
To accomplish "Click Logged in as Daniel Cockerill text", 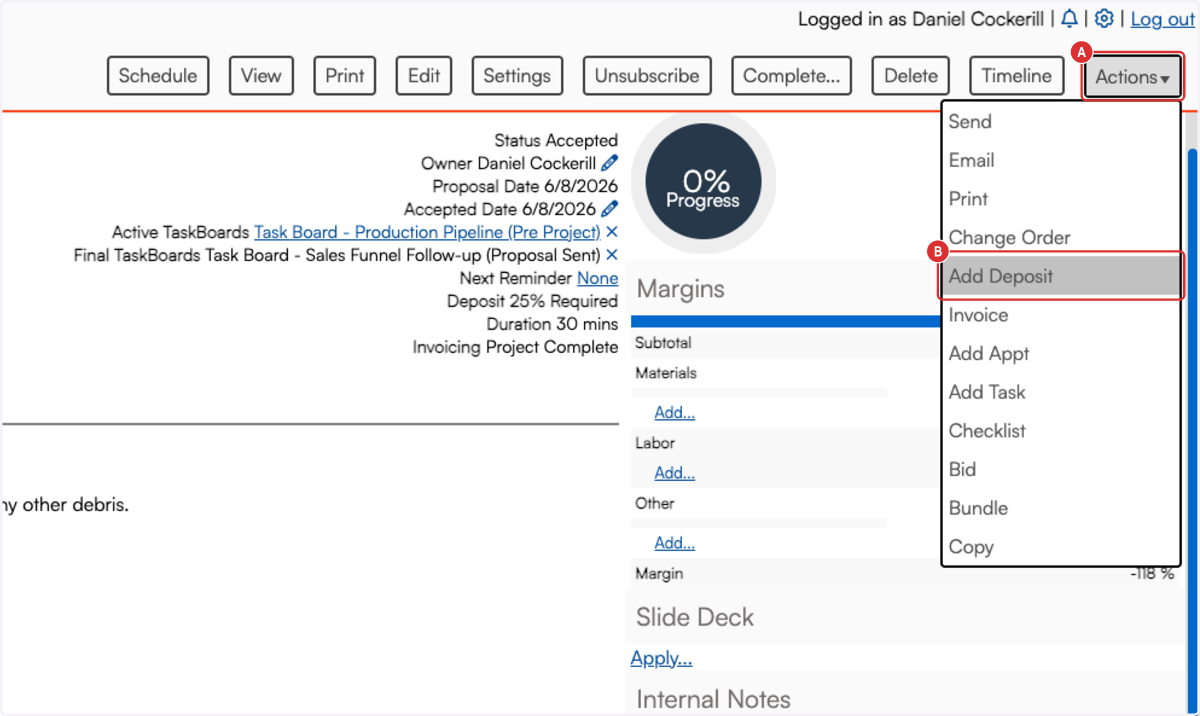I will [919, 19].
